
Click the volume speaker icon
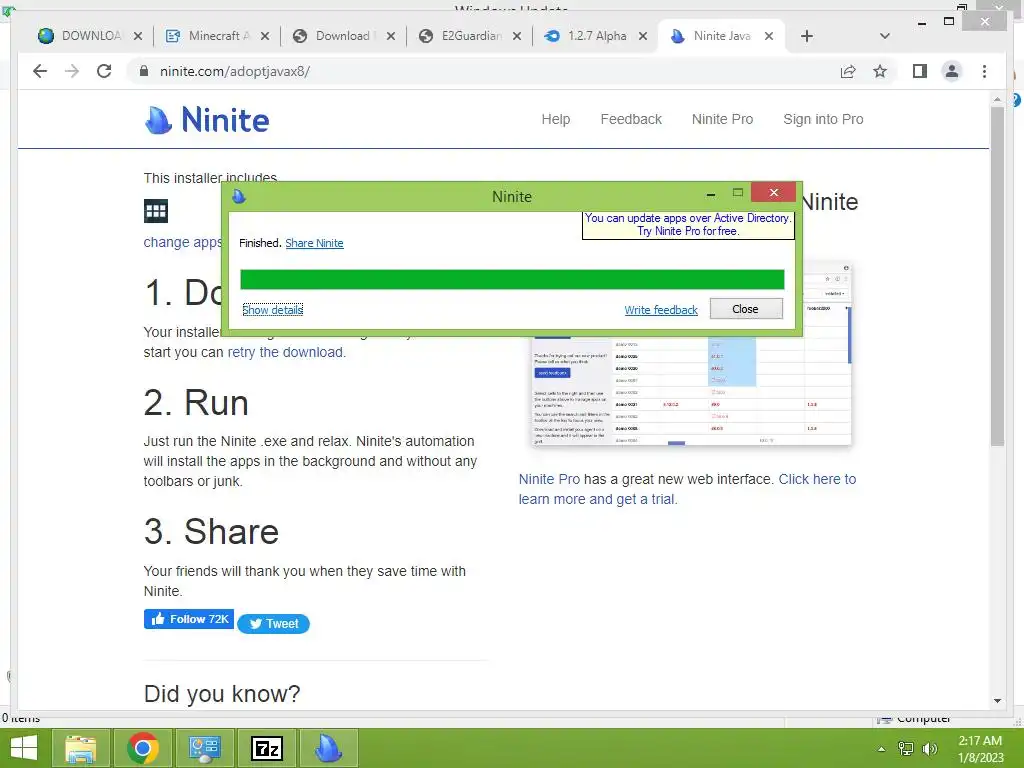tap(929, 748)
